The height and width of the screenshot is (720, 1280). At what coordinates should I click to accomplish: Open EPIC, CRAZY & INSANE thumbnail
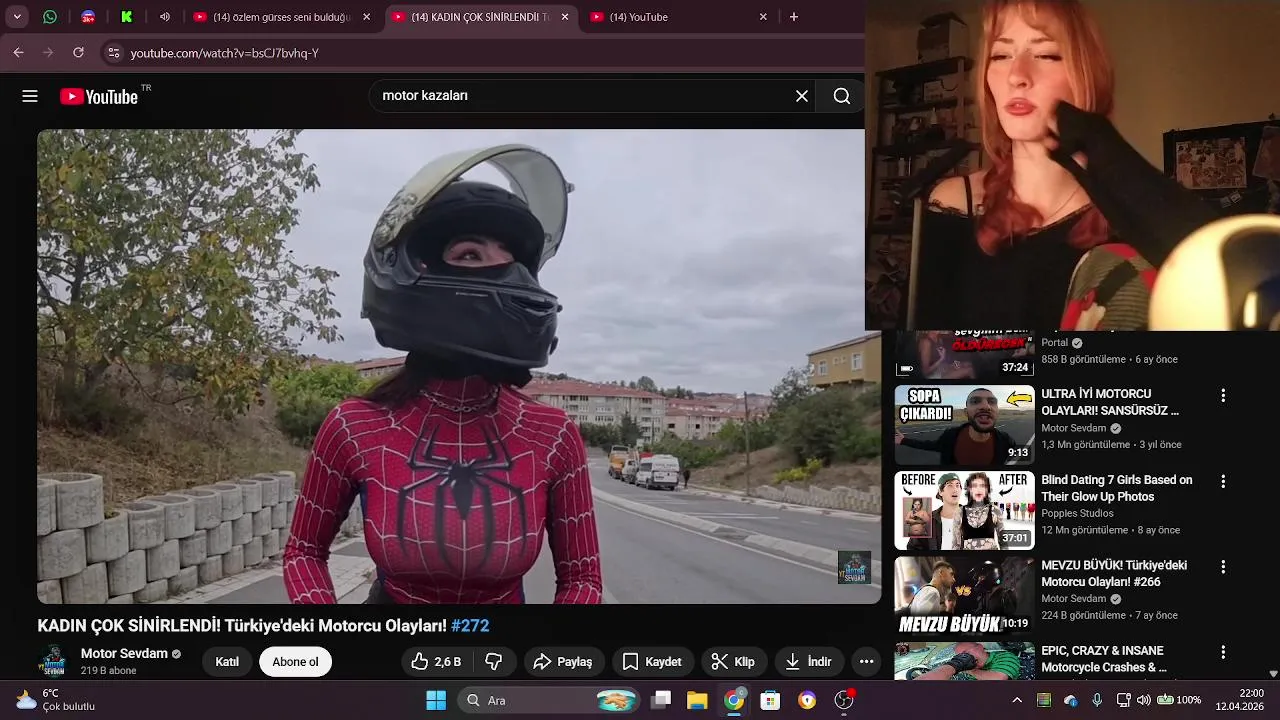click(964, 661)
